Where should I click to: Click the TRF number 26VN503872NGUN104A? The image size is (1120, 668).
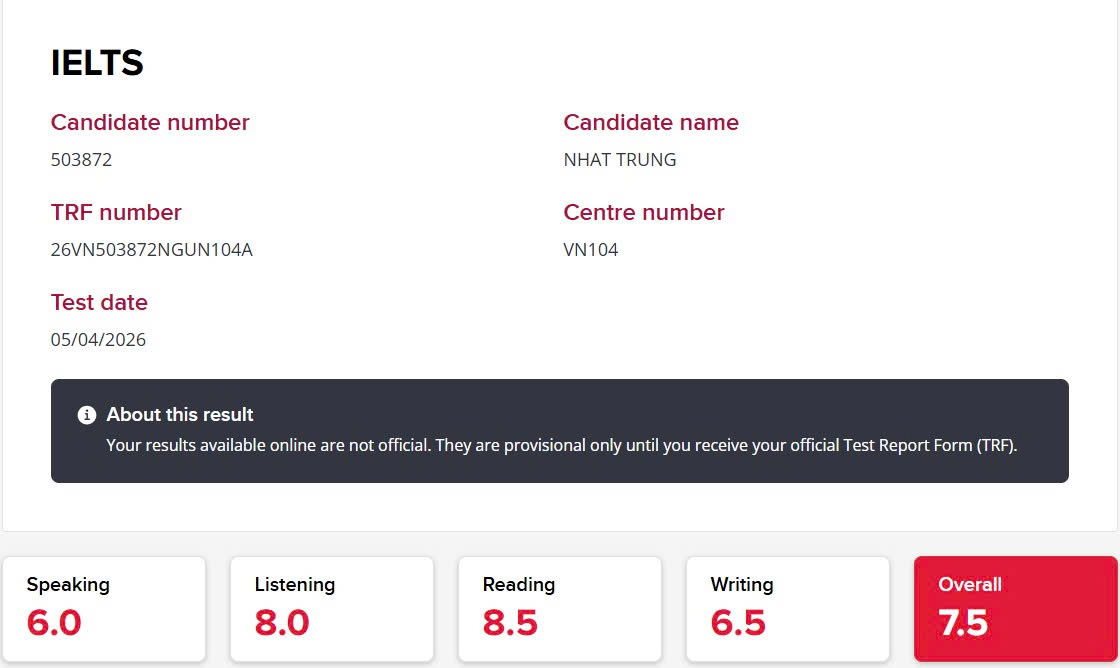click(152, 250)
